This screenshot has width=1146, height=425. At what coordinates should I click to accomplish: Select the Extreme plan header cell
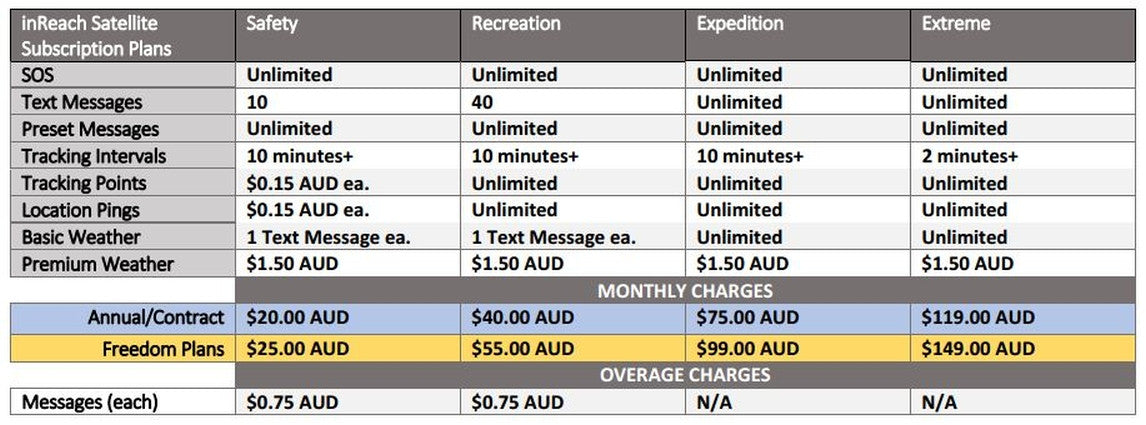tap(954, 24)
